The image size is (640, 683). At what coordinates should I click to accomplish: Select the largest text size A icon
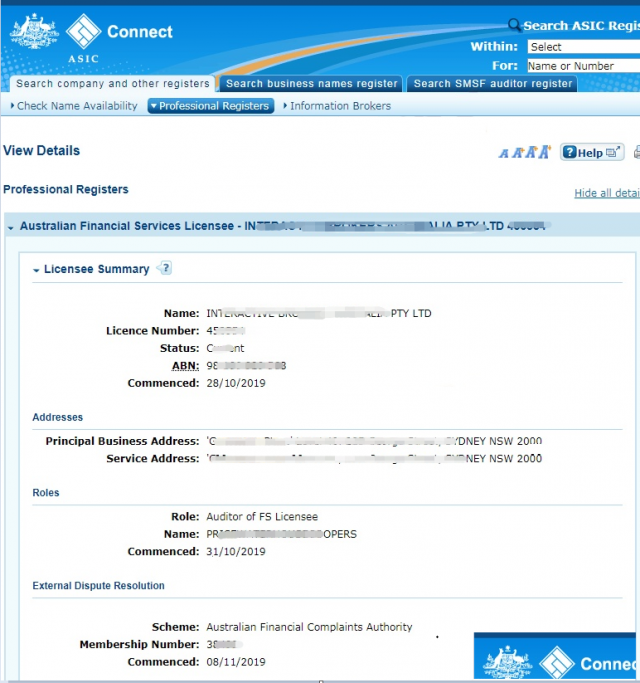pos(544,152)
